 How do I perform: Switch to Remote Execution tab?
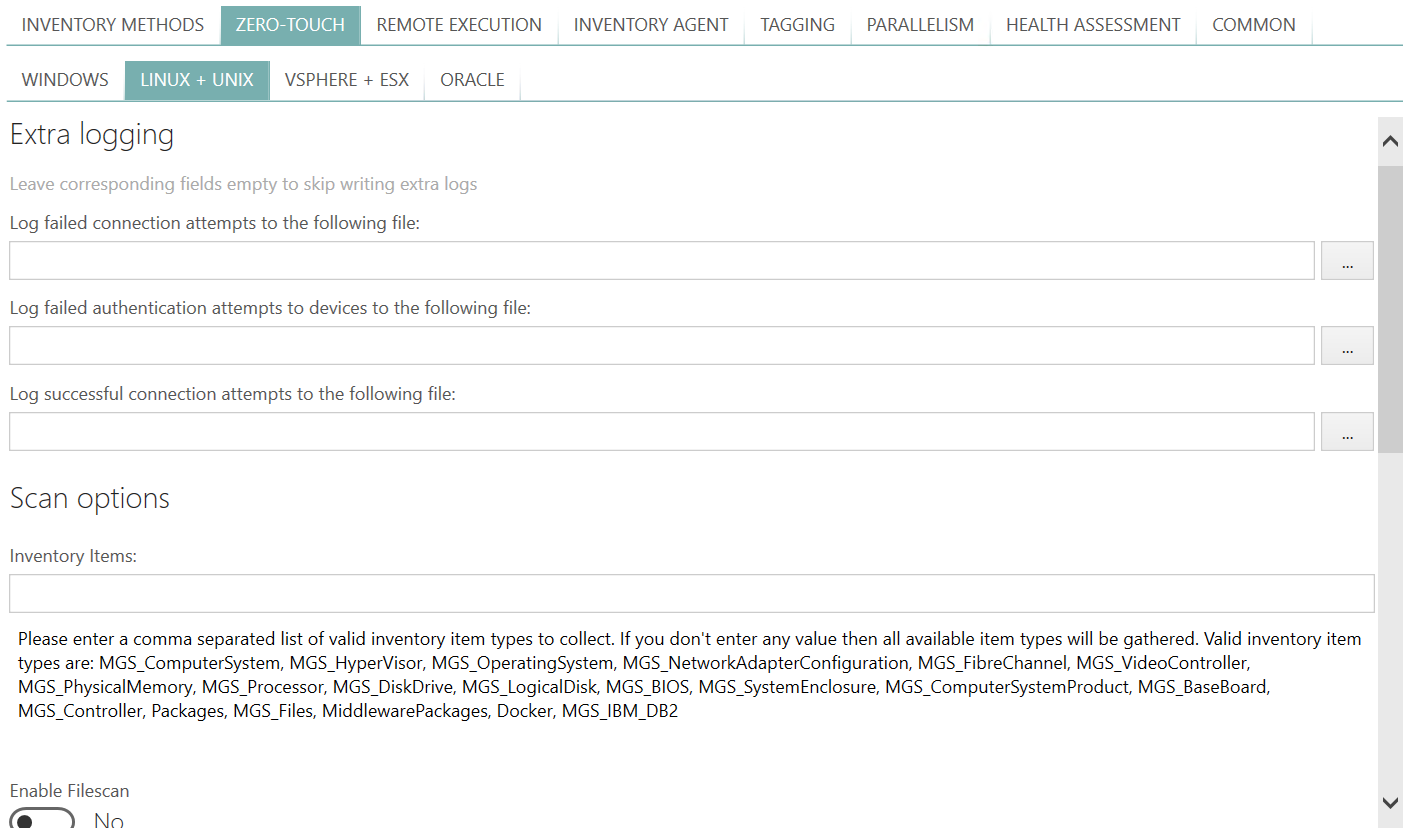459,25
